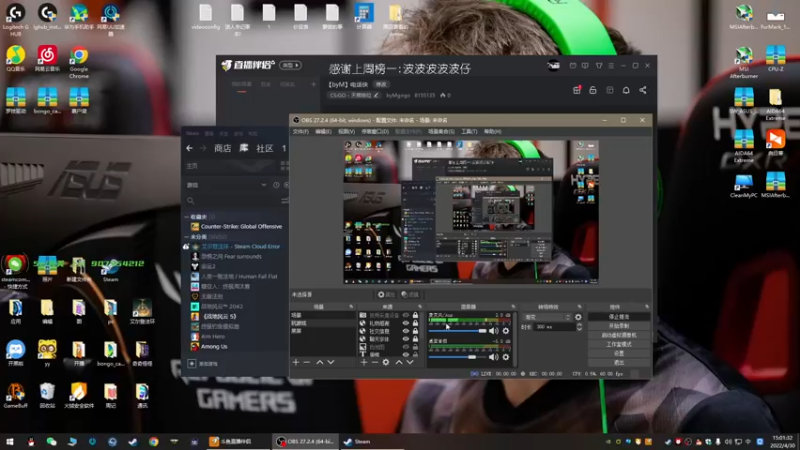Click the 开始录制 button in OBS
The image size is (800, 450).
pyautogui.click(x=619, y=326)
